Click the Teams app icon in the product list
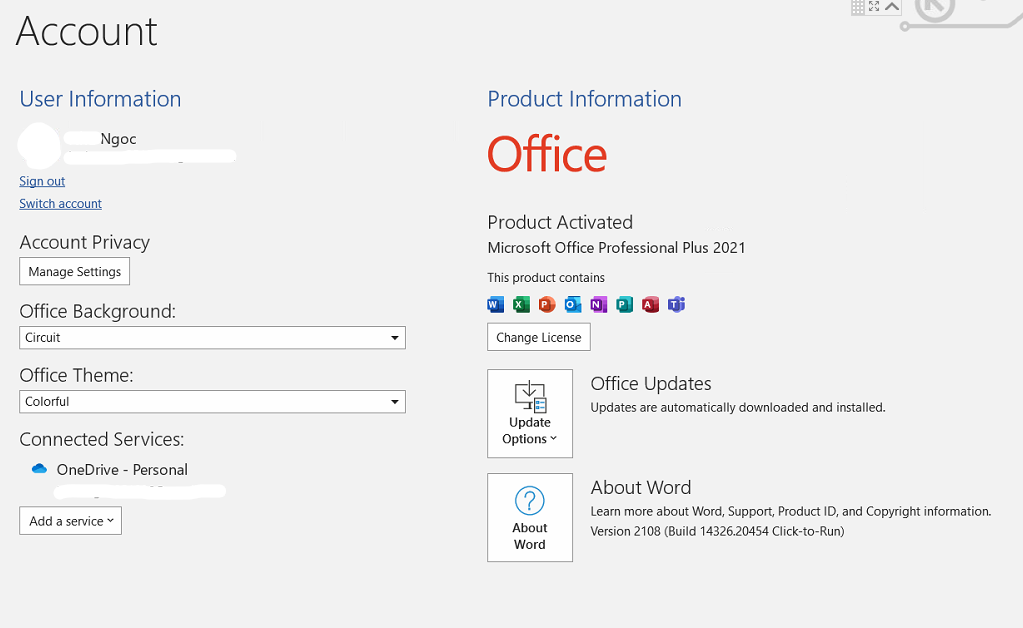This screenshot has height=628, width=1023. click(x=677, y=305)
